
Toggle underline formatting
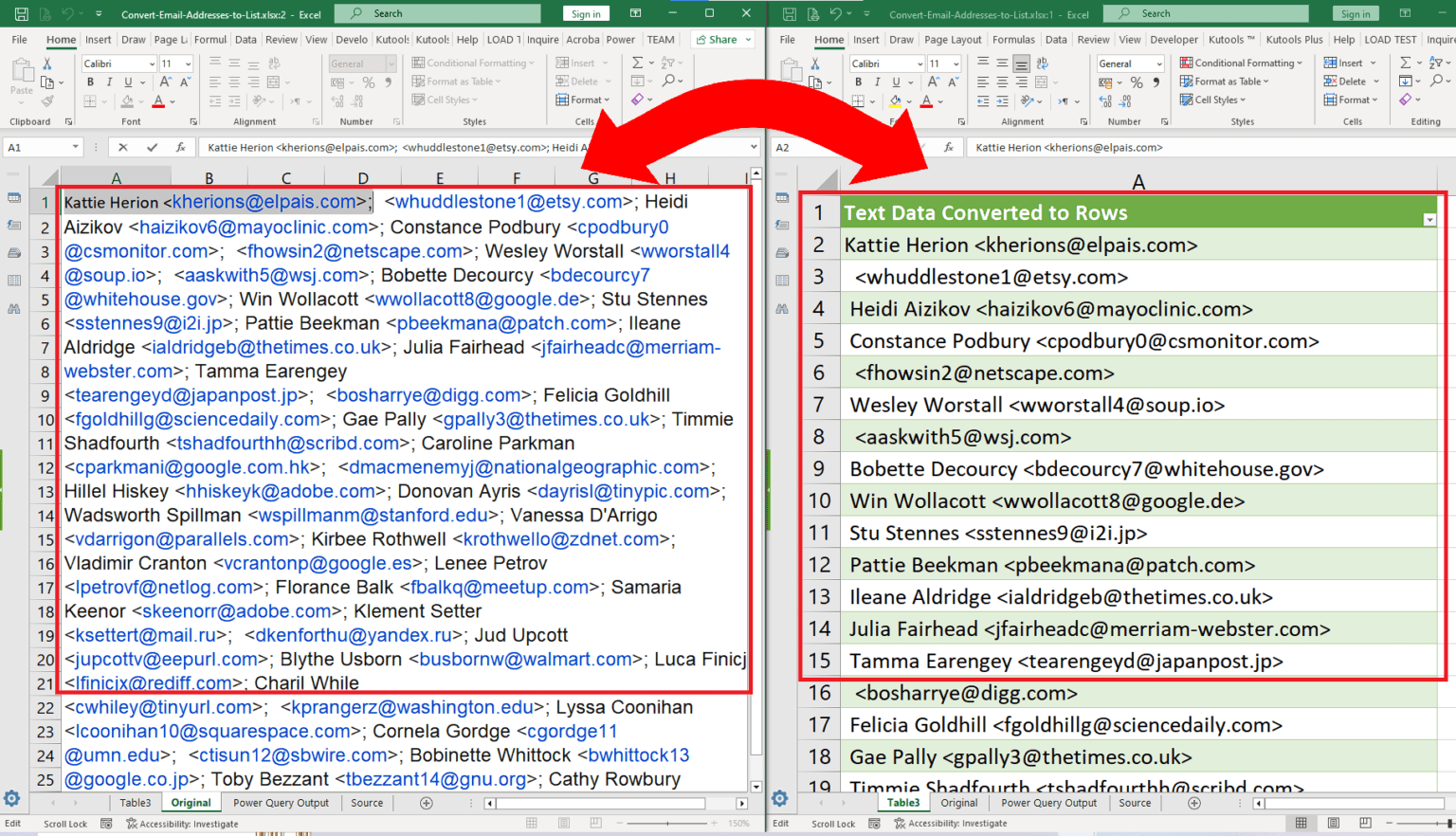(x=128, y=82)
